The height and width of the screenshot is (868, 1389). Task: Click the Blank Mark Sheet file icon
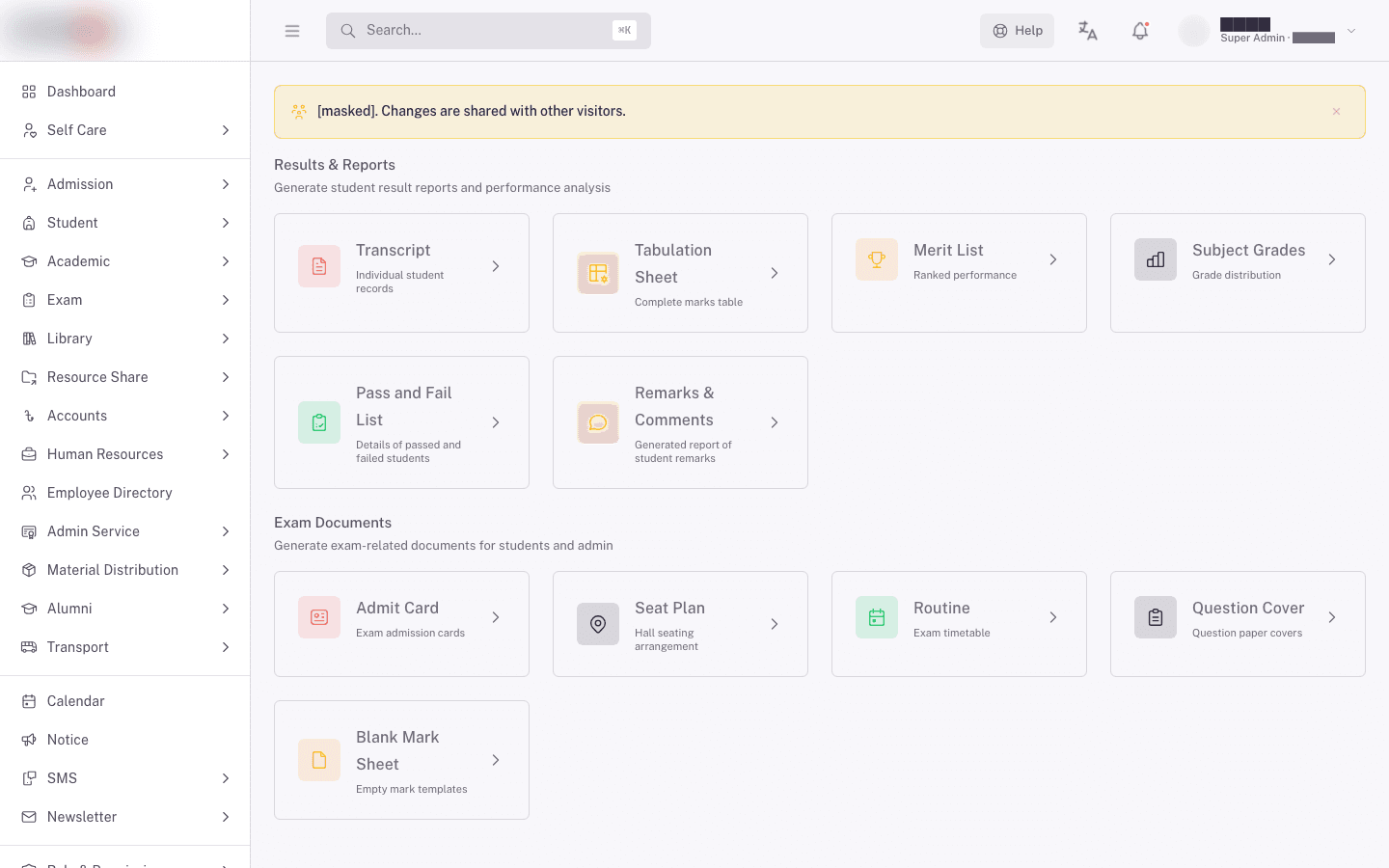pos(319,760)
